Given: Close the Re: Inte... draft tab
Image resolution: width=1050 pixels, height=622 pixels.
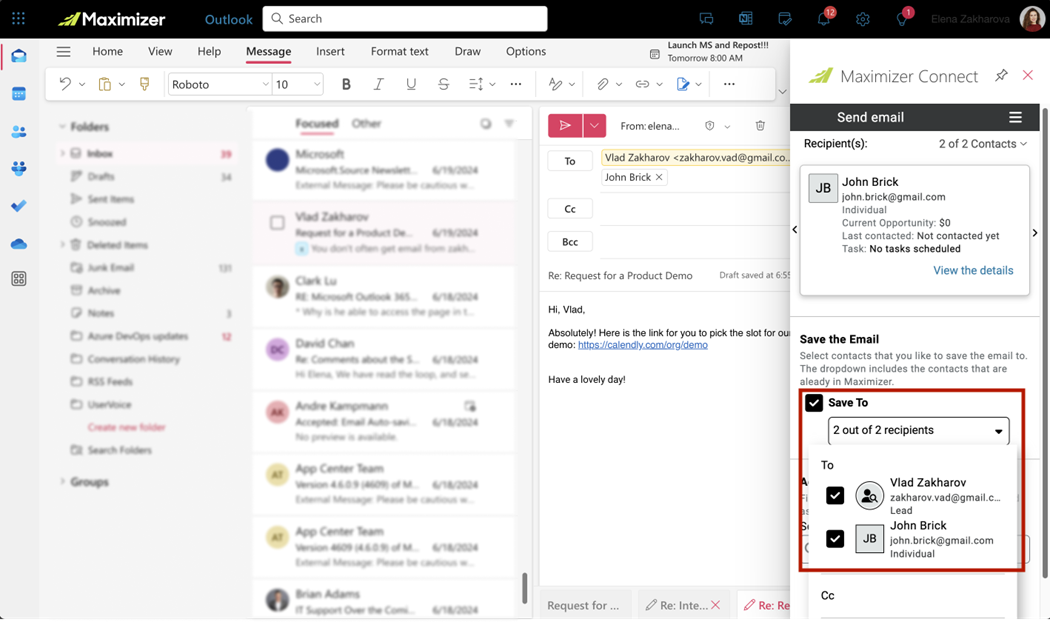Looking at the screenshot, I should click(715, 605).
